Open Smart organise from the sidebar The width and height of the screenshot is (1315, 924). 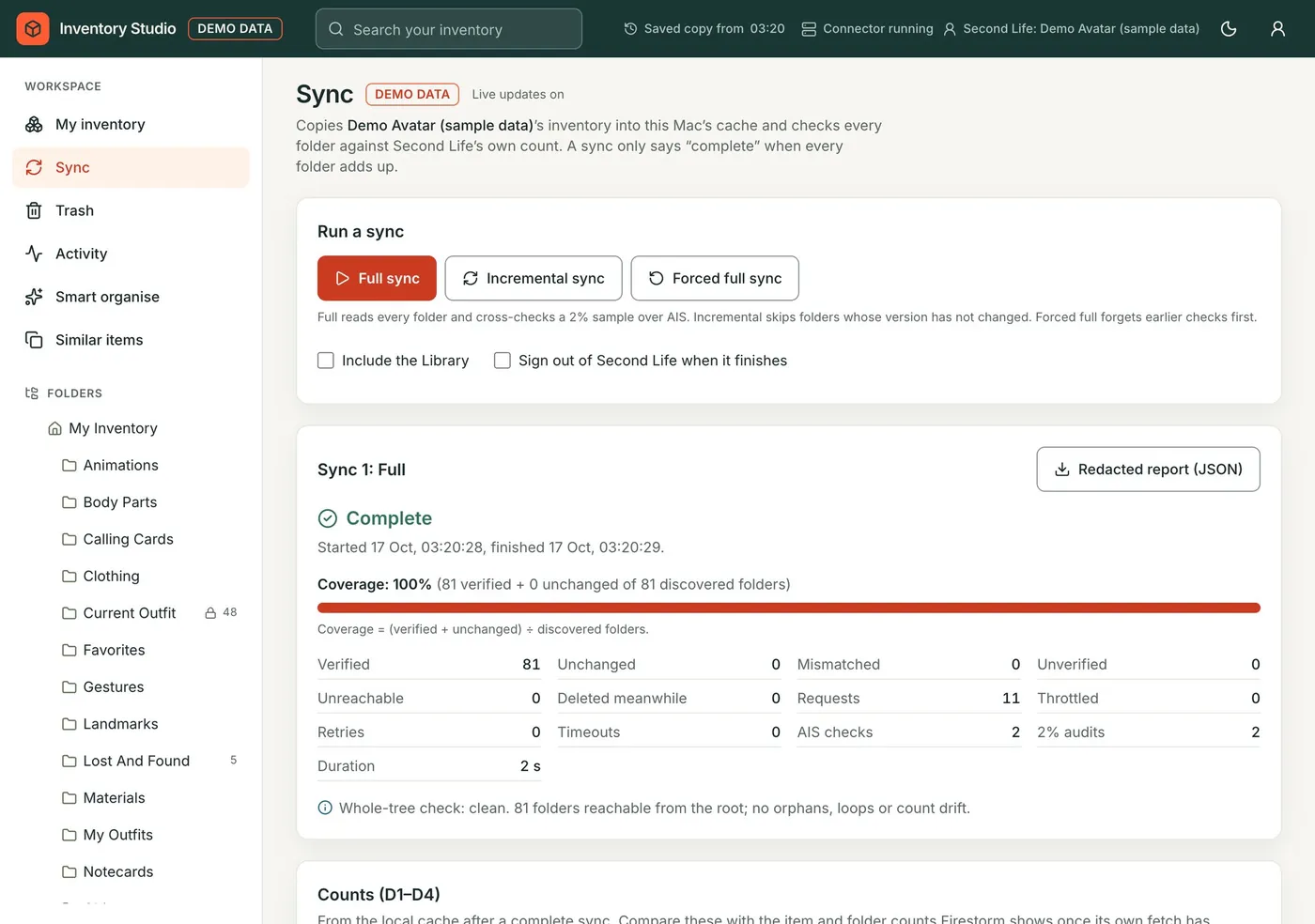(x=131, y=297)
